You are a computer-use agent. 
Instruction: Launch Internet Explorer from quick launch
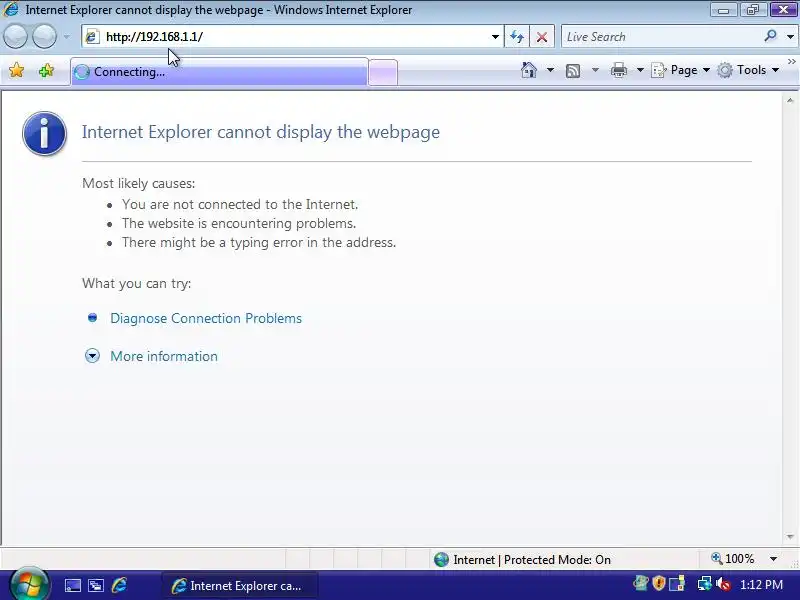pos(120,585)
